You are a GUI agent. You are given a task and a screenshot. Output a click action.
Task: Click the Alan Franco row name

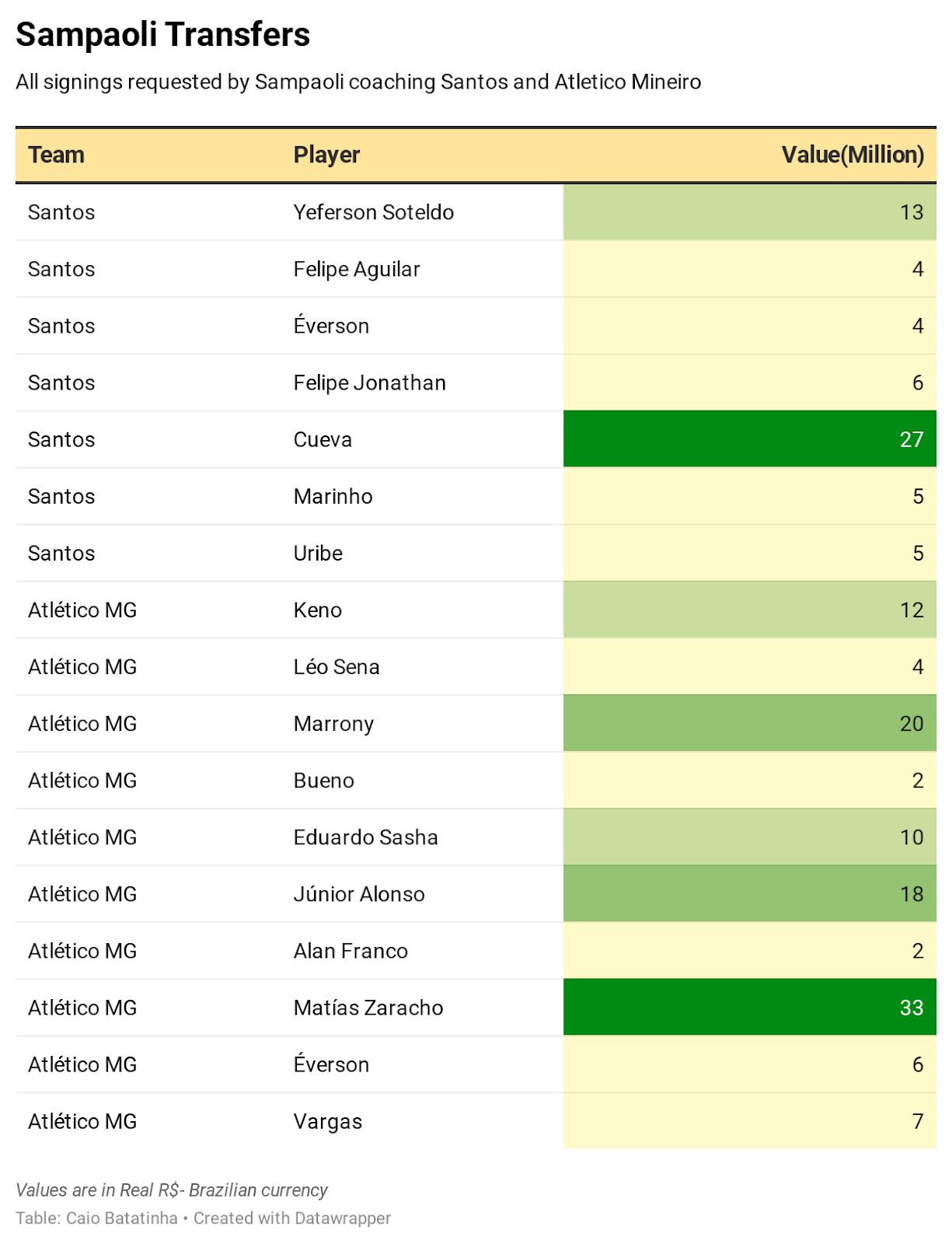[350, 951]
